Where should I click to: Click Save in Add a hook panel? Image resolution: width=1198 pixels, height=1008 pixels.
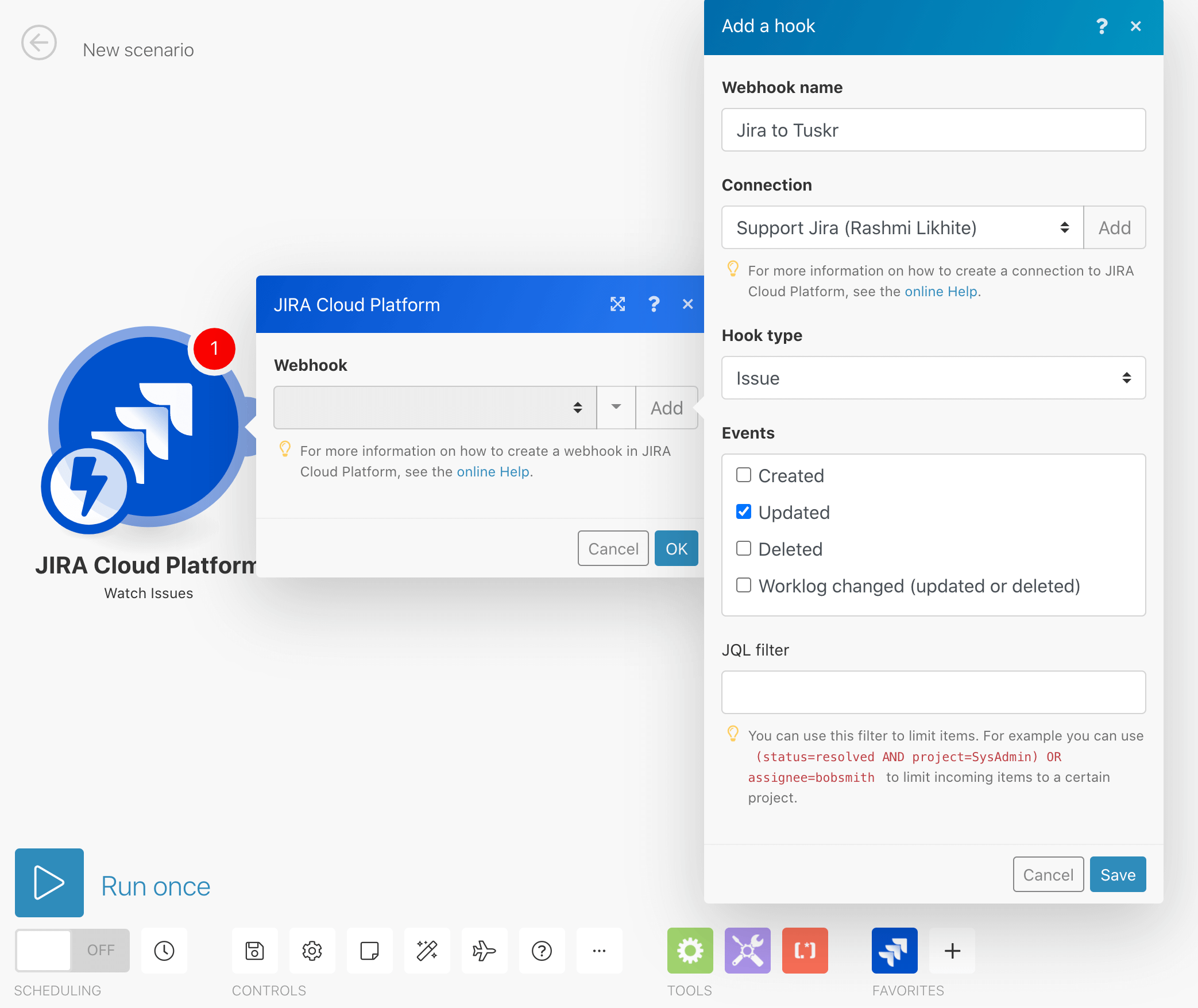point(1118,874)
